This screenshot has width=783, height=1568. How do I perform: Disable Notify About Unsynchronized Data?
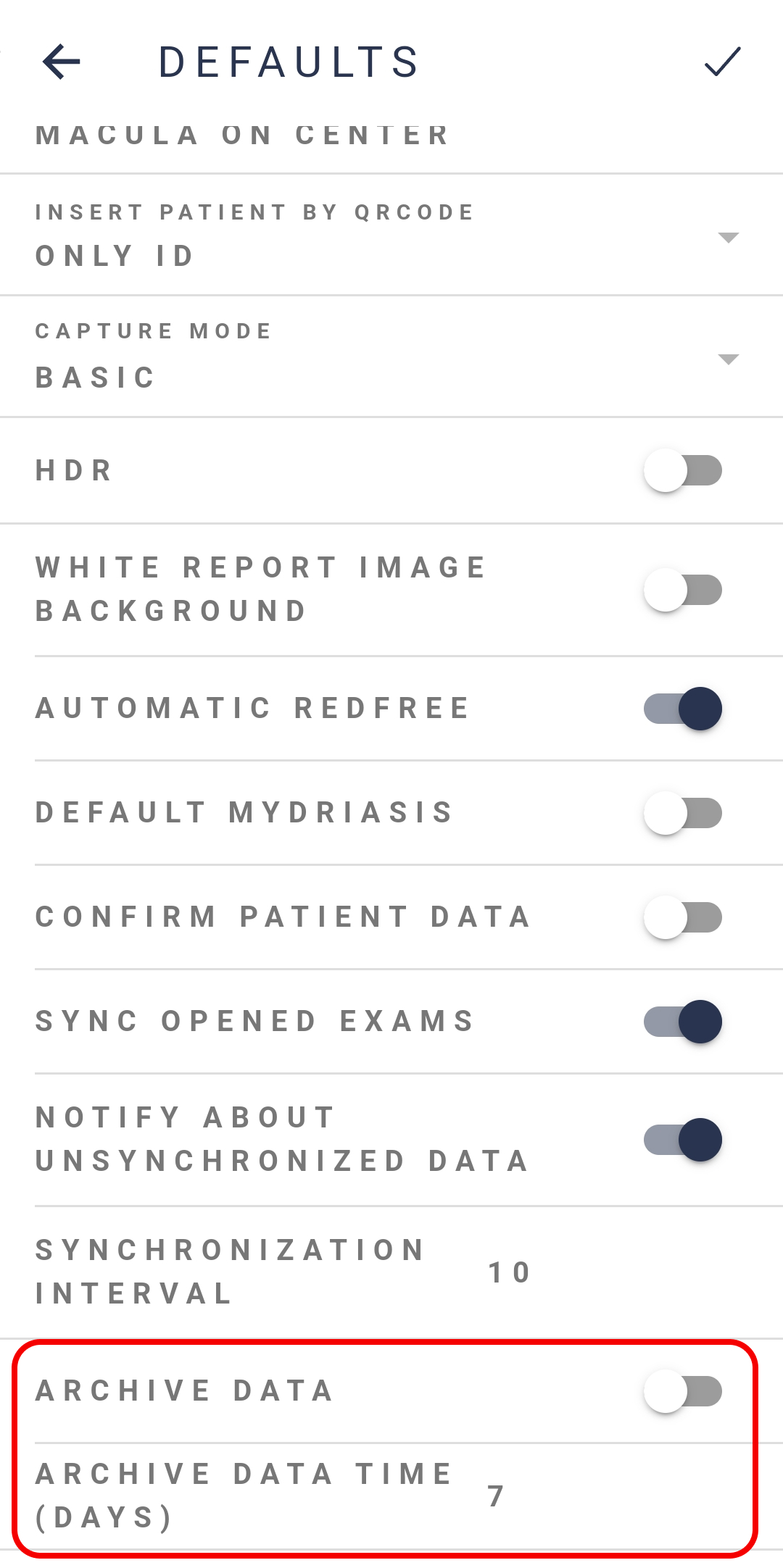(683, 1140)
